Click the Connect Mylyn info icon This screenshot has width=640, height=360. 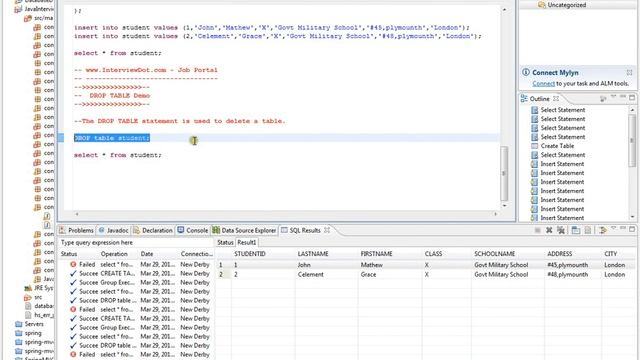pyautogui.click(x=526, y=72)
